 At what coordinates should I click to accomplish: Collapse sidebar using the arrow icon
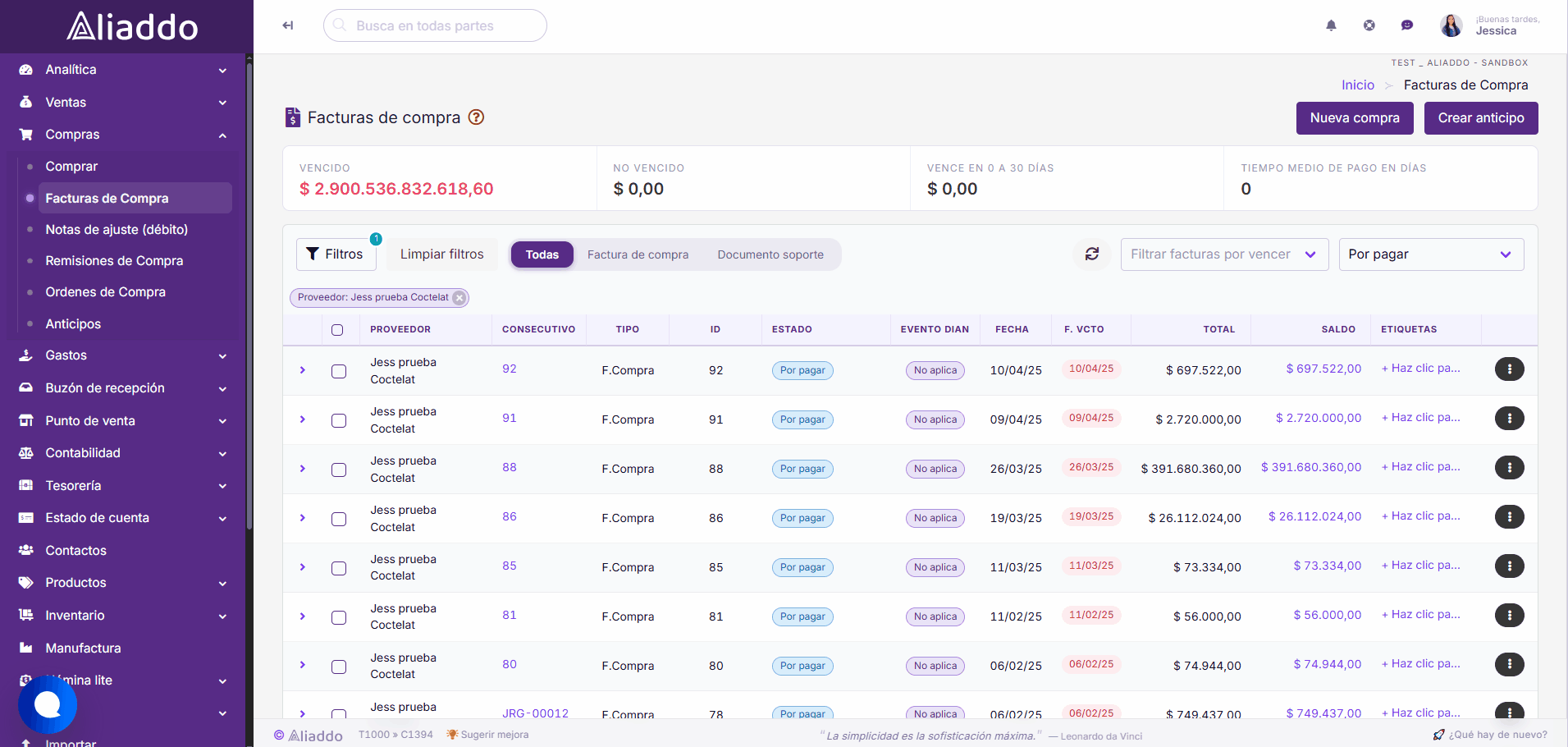(x=288, y=25)
